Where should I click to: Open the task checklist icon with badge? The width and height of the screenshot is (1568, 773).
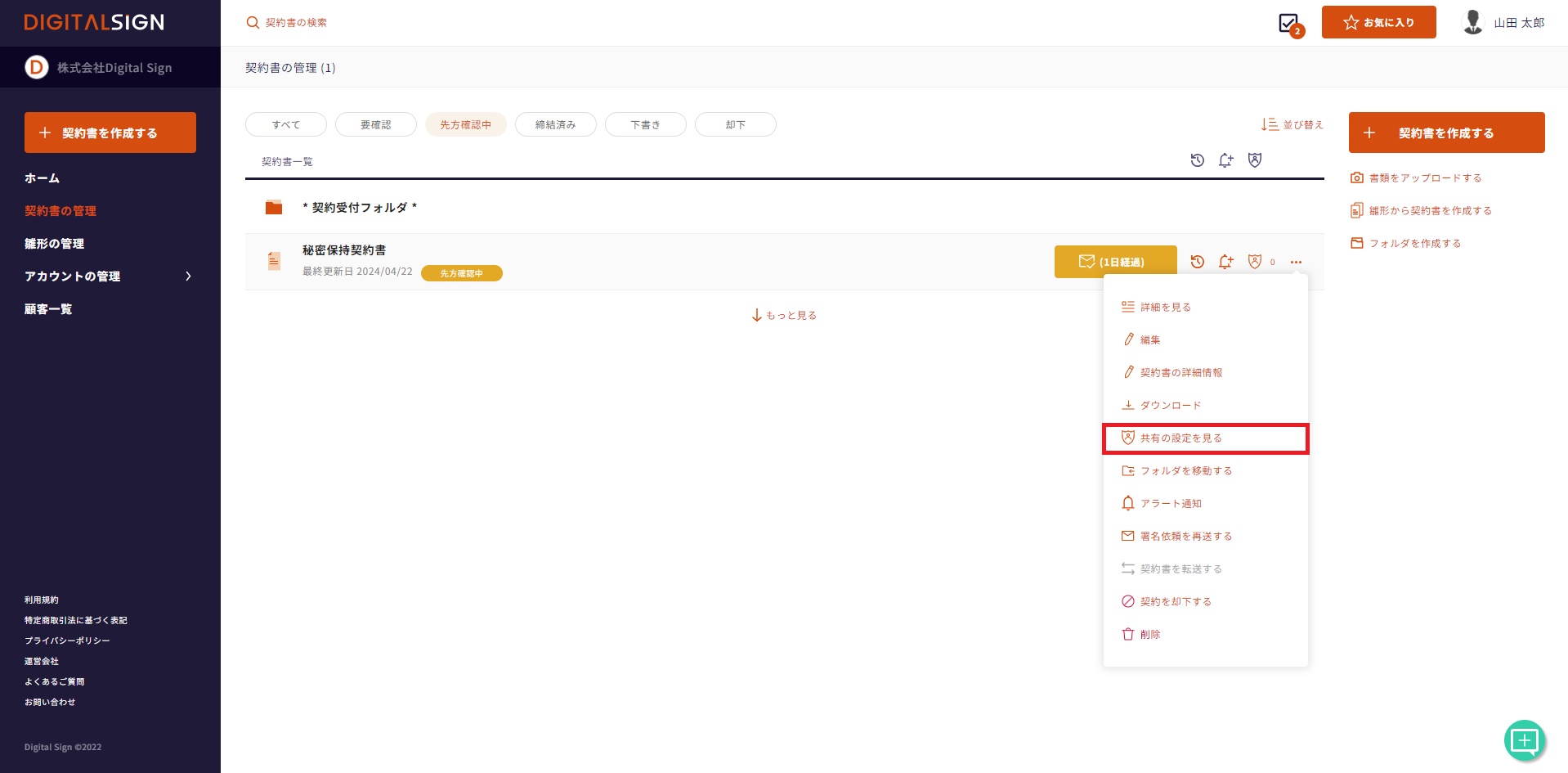pos(1289,24)
